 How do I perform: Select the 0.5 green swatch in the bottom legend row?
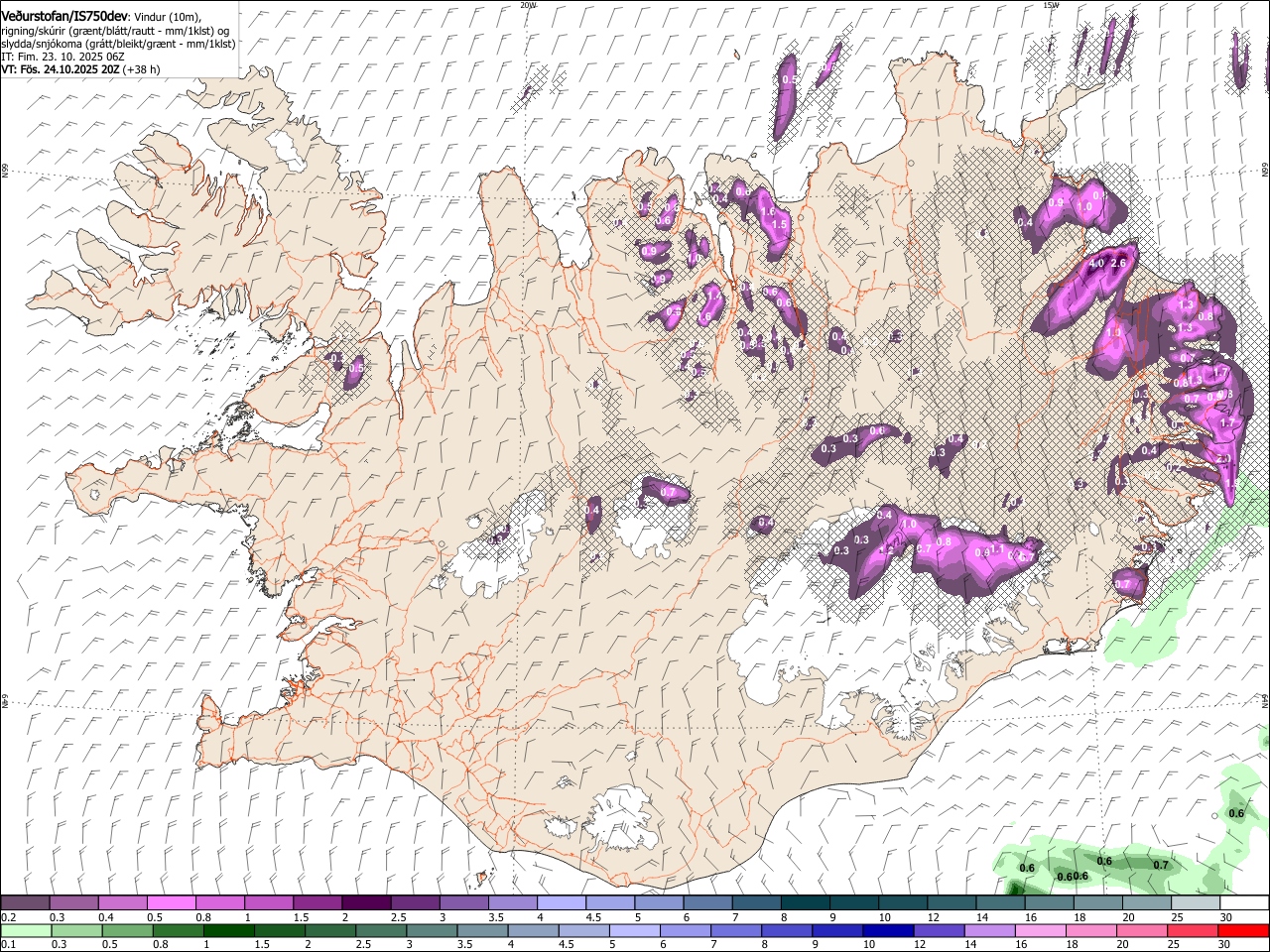[x=127, y=931]
